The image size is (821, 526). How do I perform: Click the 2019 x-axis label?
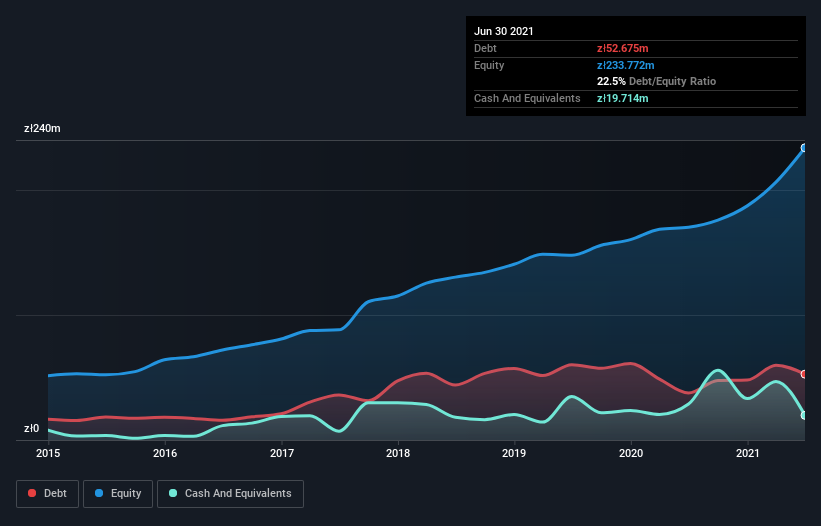[x=514, y=453]
